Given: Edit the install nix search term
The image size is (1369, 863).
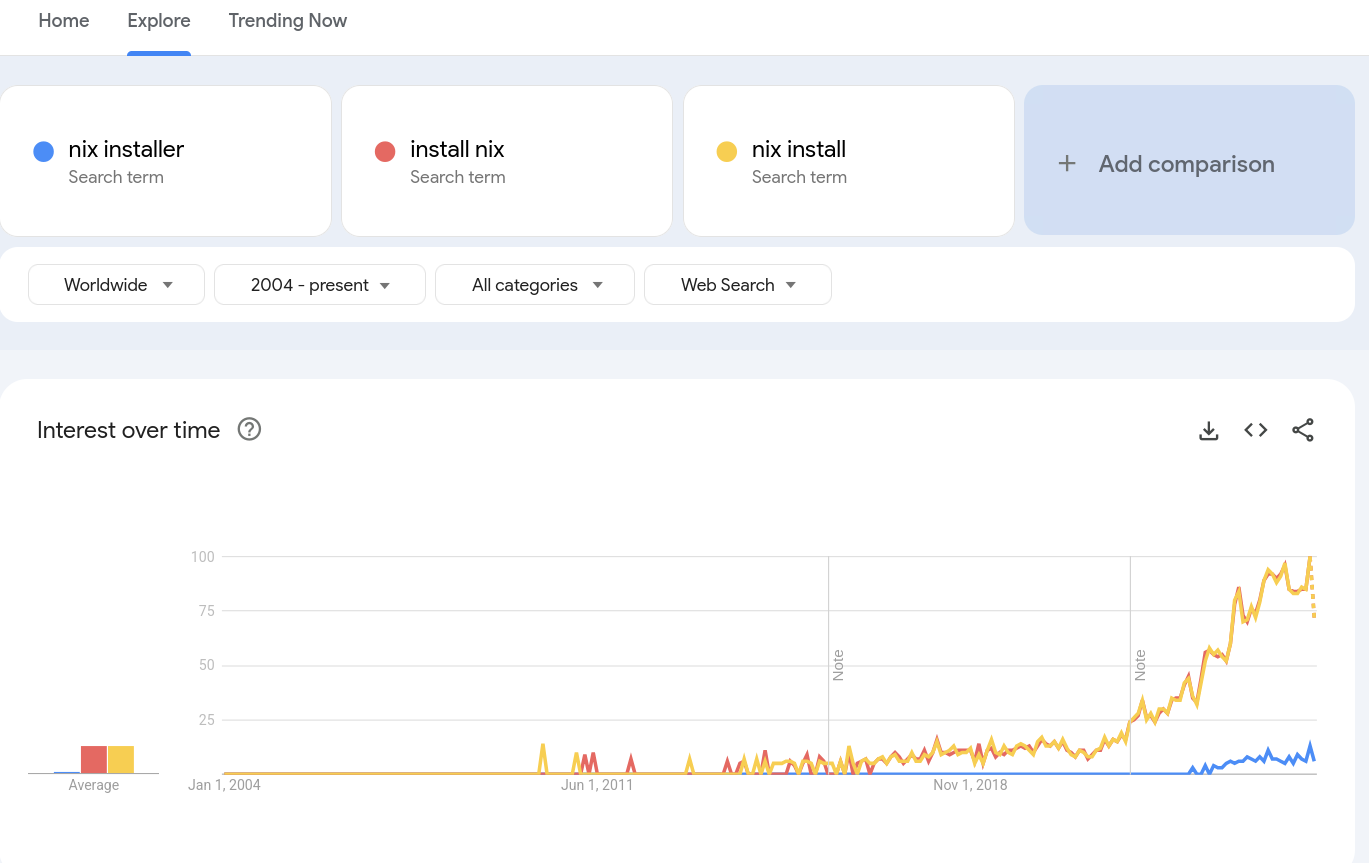Looking at the screenshot, I should [x=457, y=150].
